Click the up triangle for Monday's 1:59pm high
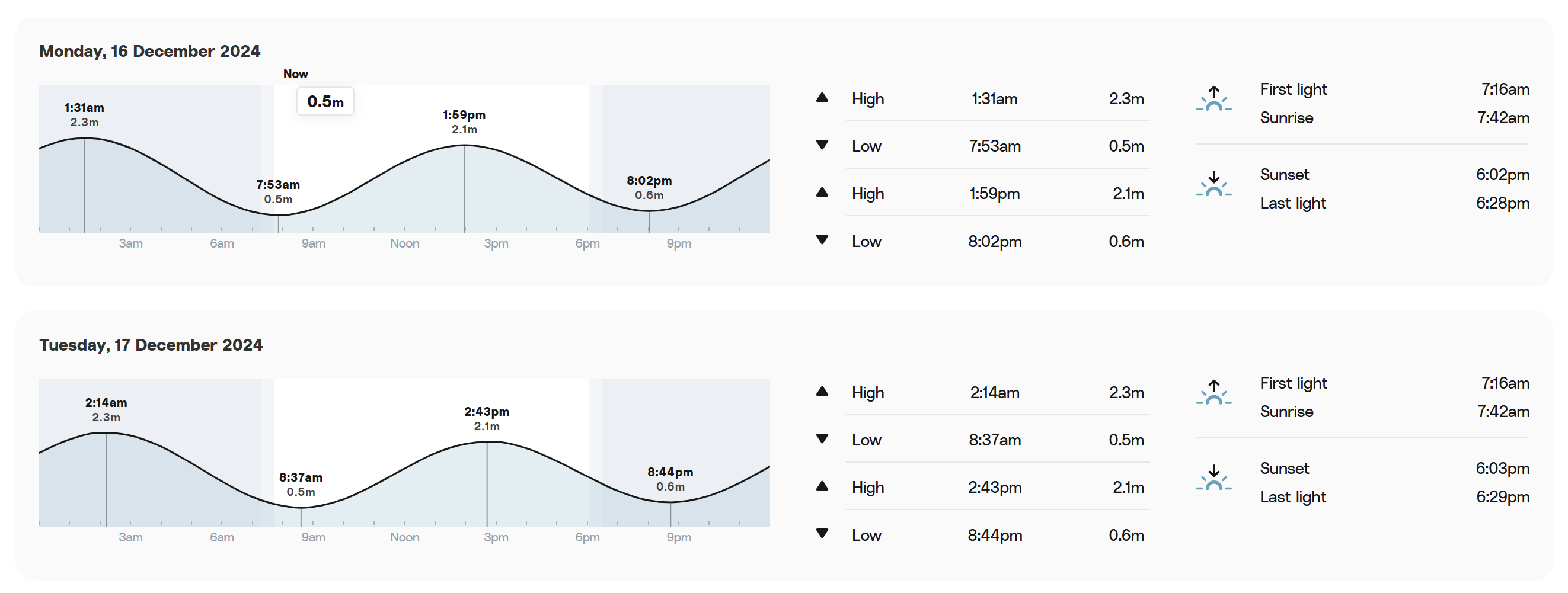The width and height of the screenshot is (1568, 593). pos(822,192)
